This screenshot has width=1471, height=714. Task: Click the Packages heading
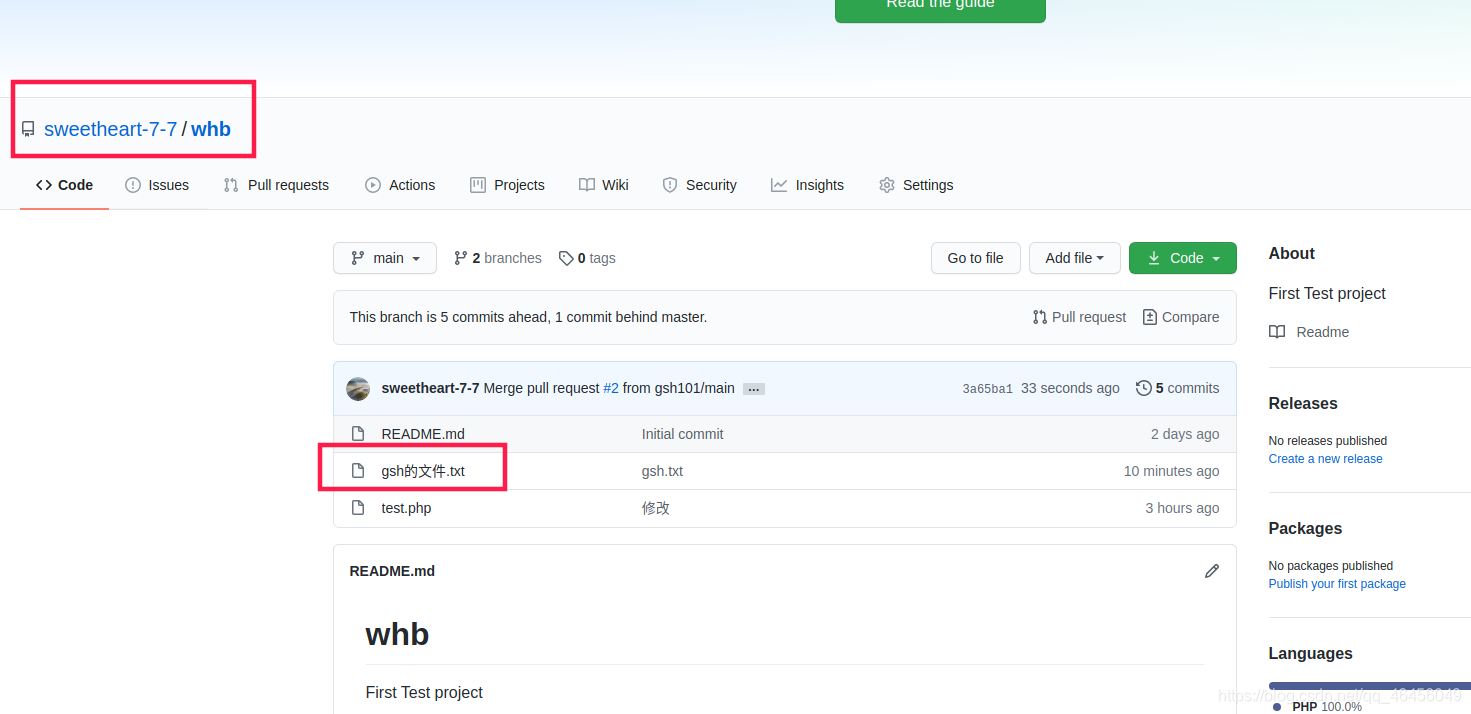(1305, 528)
